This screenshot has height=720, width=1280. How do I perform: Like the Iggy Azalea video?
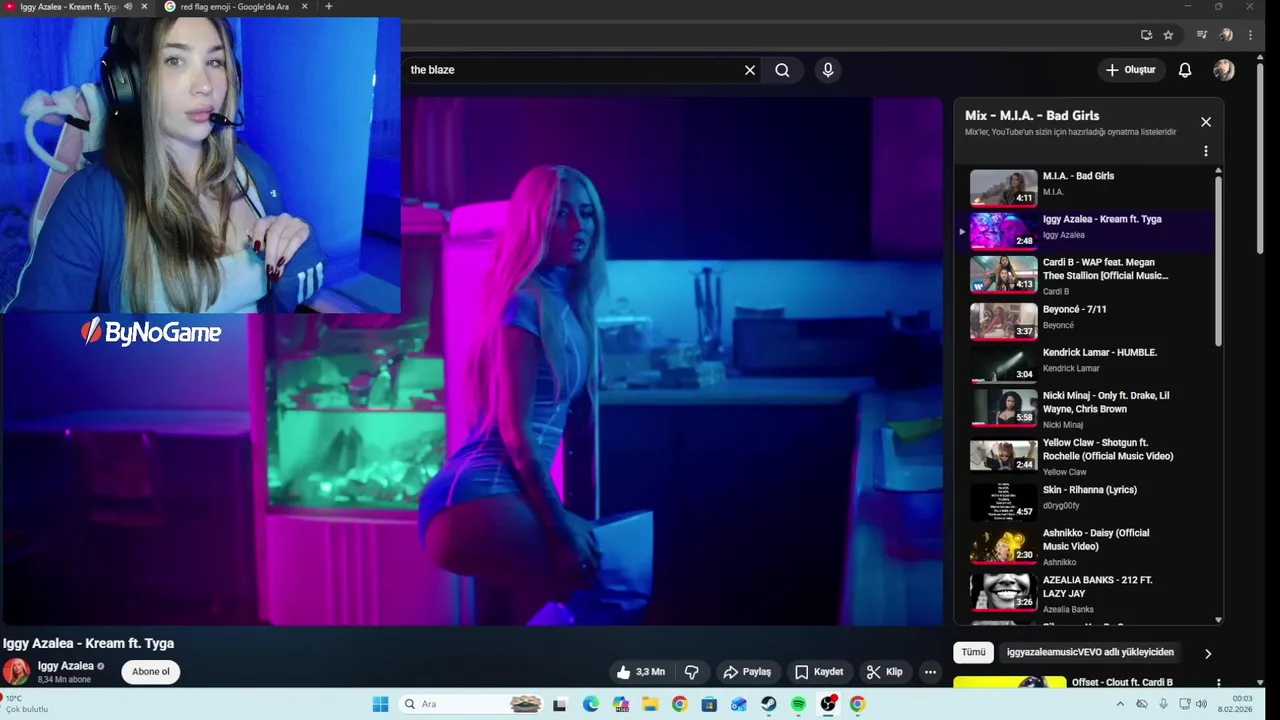coord(641,672)
